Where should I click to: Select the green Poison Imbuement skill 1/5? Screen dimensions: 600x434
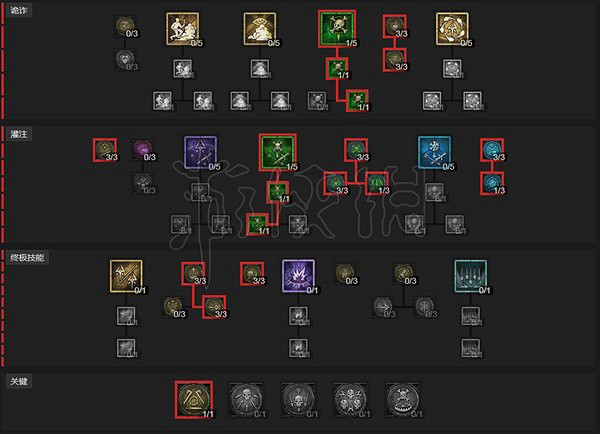click(278, 152)
